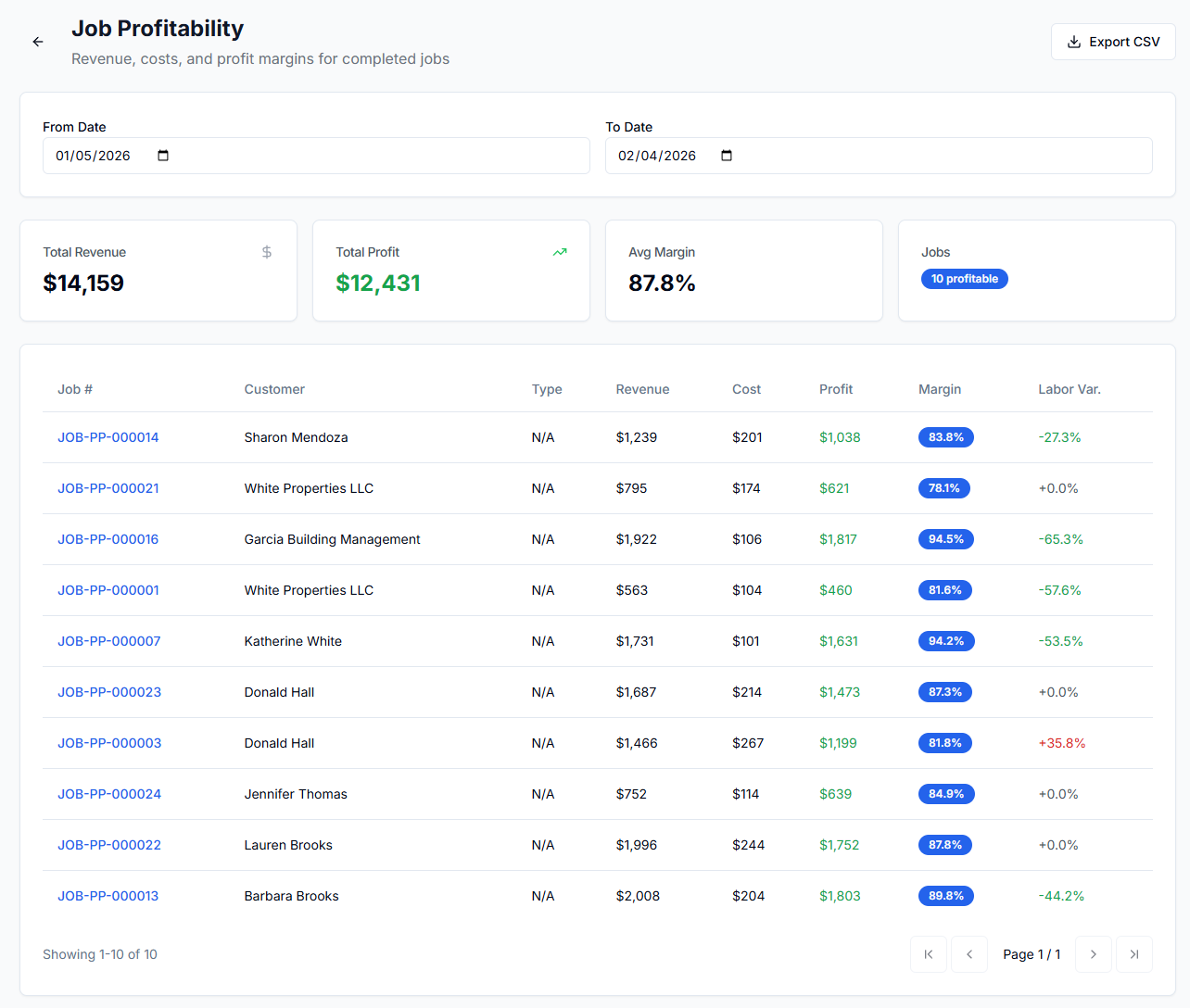The width and height of the screenshot is (1190, 1008).
Task: Open job JOB-PP-000014 link
Action: [x=108, y=437]
